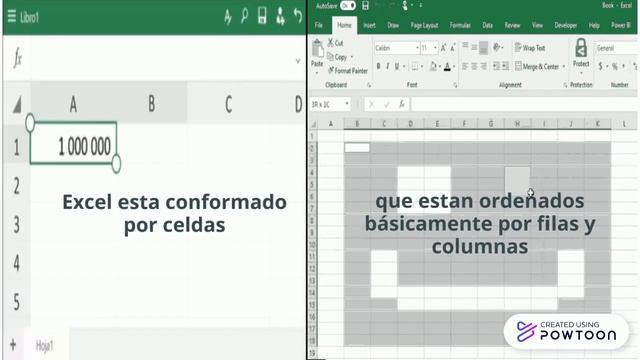Toggle the AutoSave switch
Screen dimensions: 640x360
[x=348, y=6]
